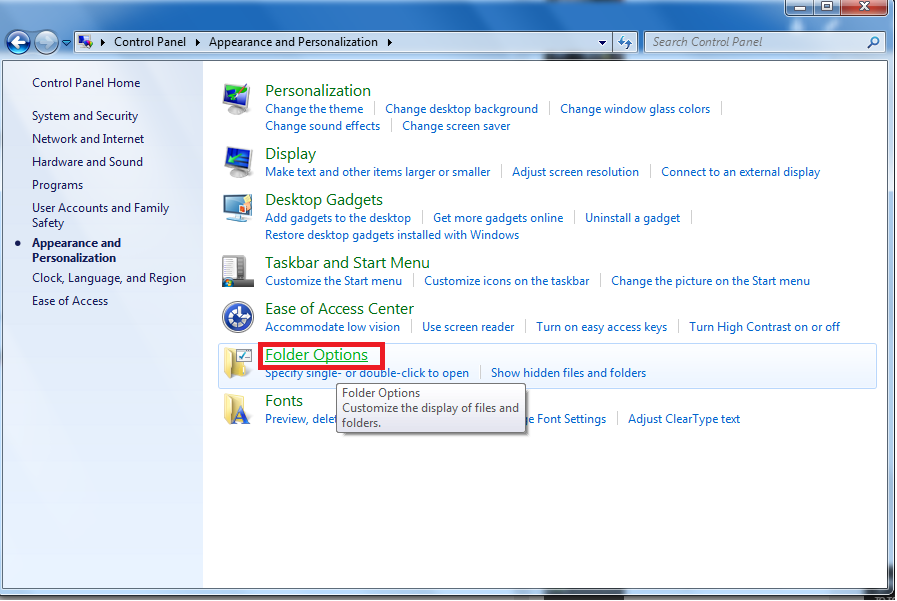Click Specify single- or double-click to open
897x601 pixels.
pos(367,373)
